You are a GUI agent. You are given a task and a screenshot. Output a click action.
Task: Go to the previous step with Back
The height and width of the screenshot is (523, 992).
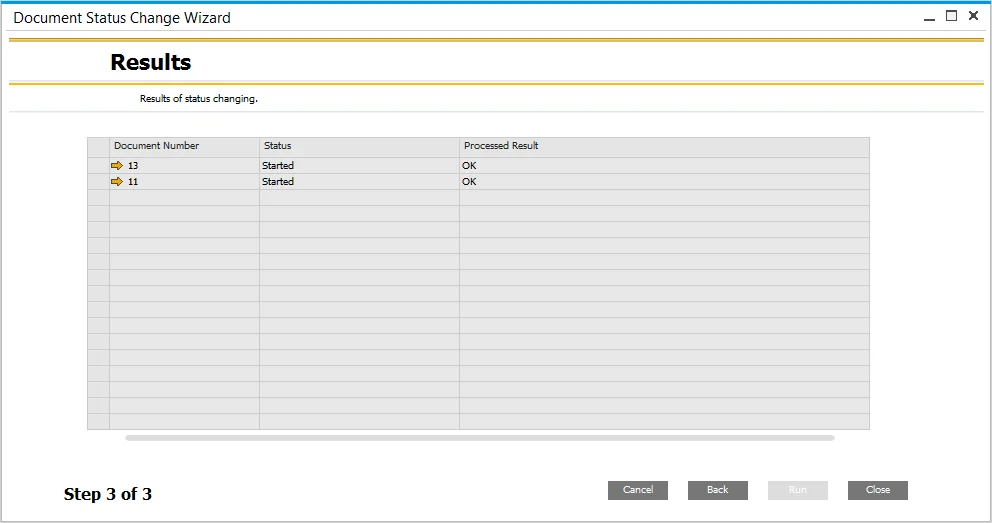717,490
